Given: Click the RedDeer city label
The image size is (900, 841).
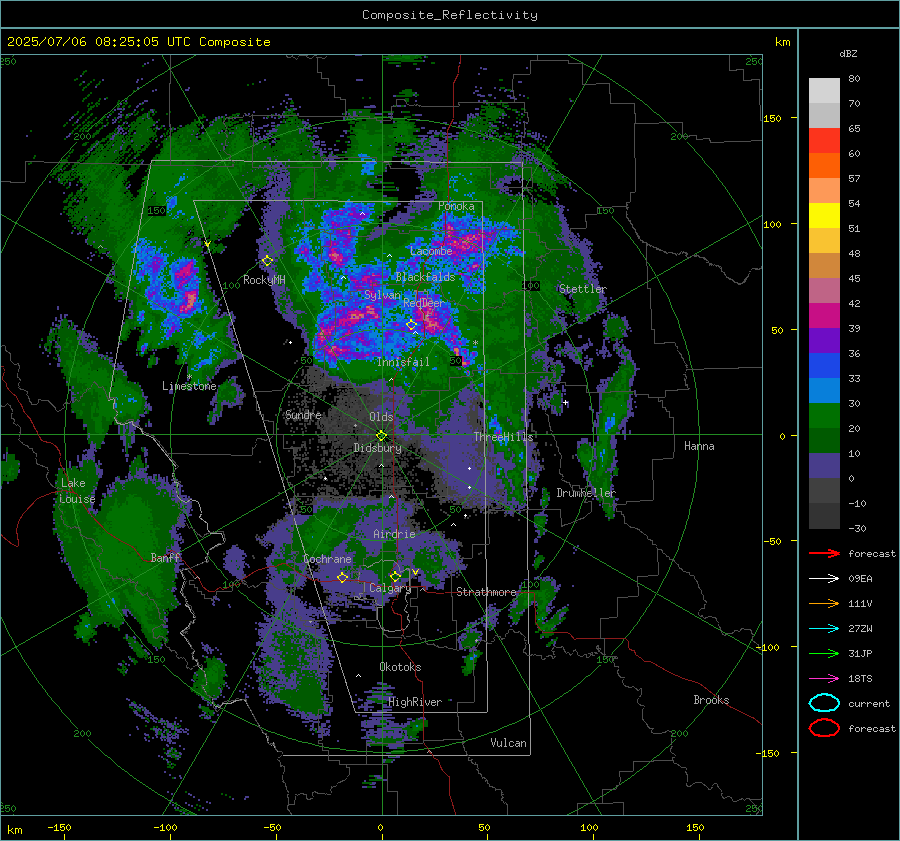Looking at the screenshot, I should [x=423, y=303].
